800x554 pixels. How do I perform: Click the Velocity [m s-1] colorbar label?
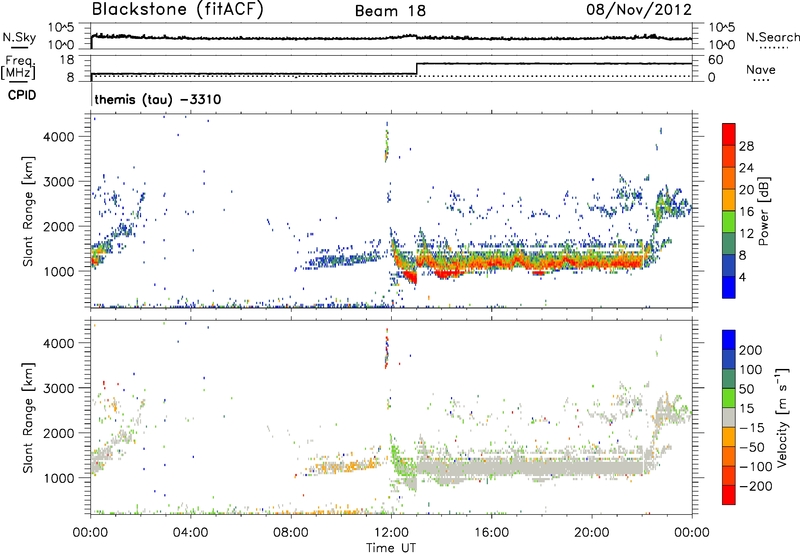(783, 417)
